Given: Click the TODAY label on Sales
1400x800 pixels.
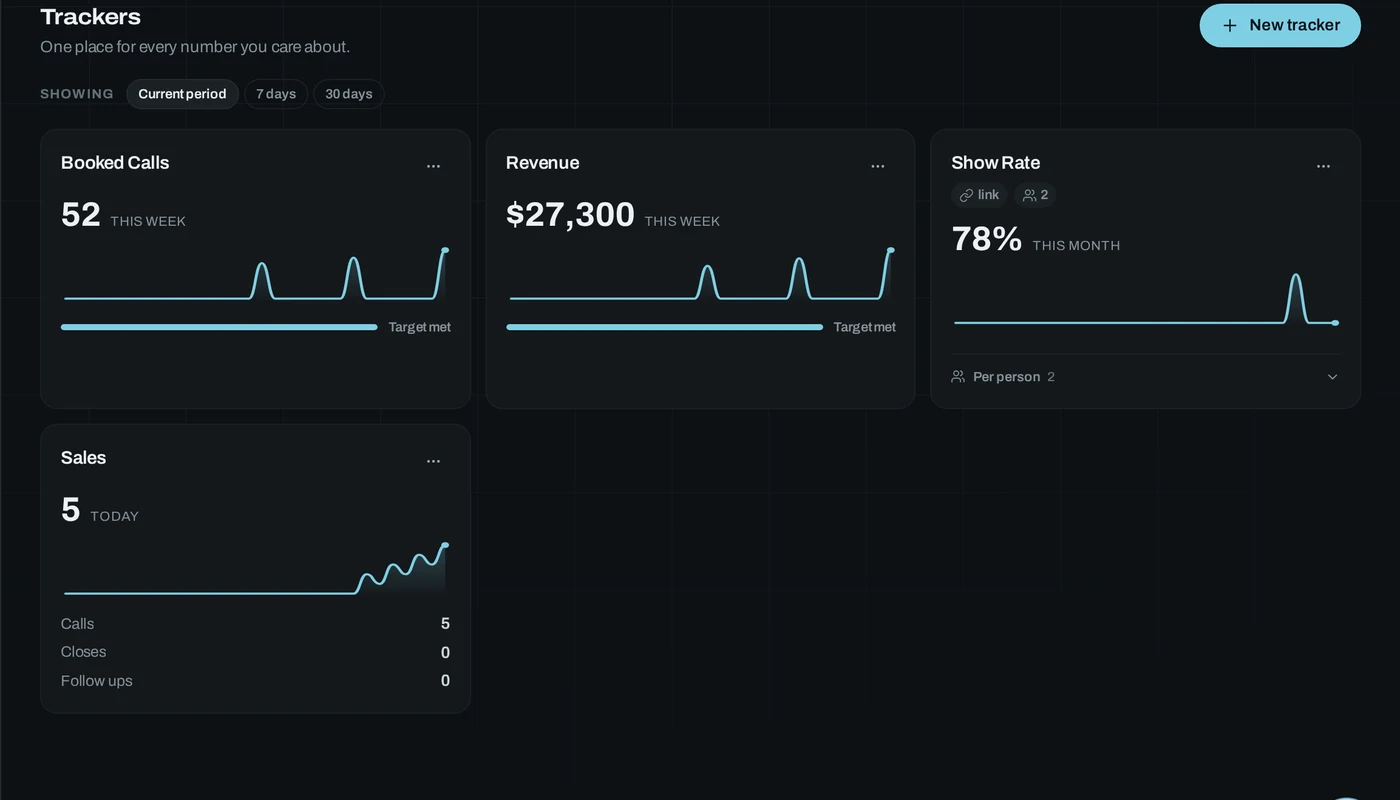Looking at the screenshot, I should coord(115,516).
